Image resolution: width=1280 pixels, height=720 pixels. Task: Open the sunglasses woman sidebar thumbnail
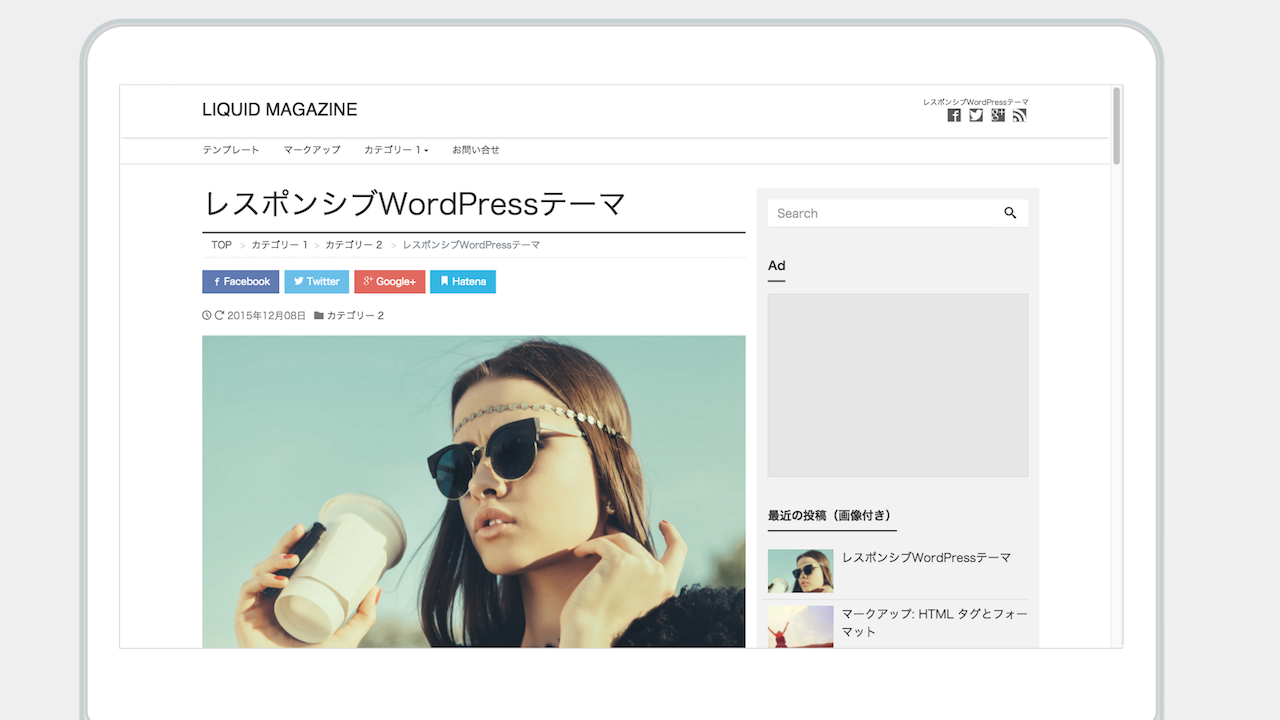coord(800,571)
